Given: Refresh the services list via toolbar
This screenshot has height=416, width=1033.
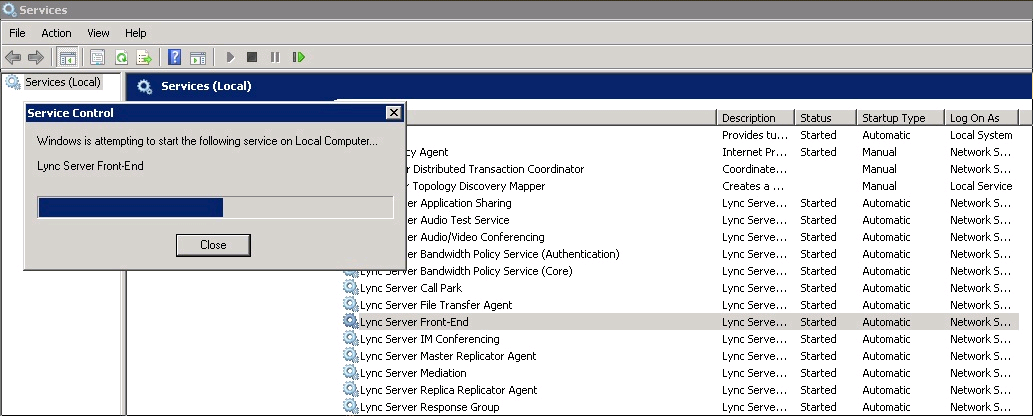Looking at the screenshot, I should coord(121,57).
